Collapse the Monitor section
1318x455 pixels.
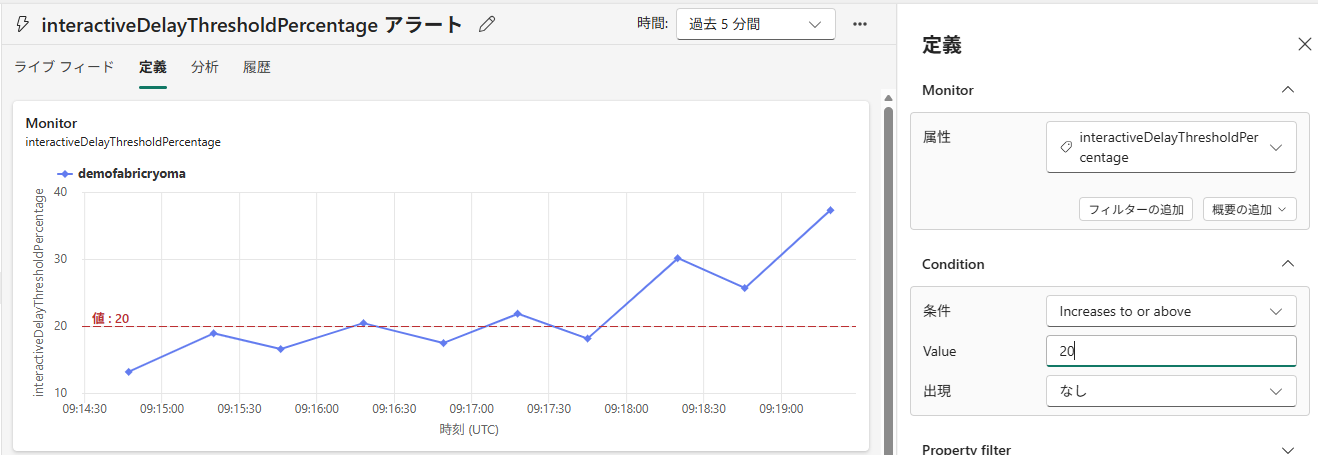point(1288,90)
